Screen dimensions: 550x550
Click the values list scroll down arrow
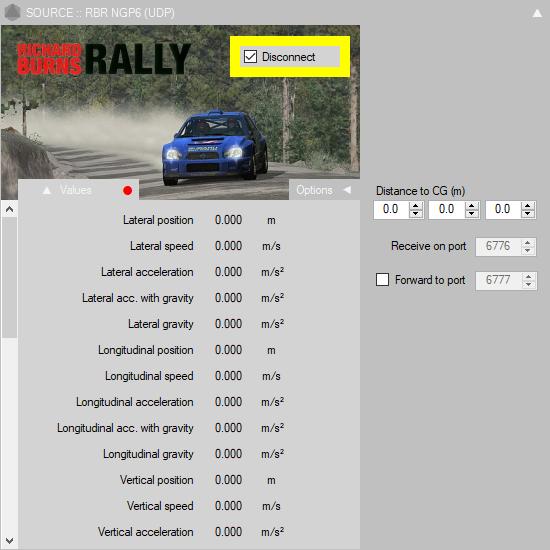(x=9, y=541)
